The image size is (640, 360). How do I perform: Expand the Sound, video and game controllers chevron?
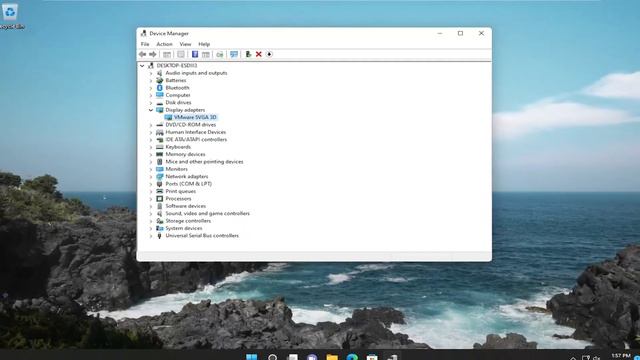pos(151,213)
